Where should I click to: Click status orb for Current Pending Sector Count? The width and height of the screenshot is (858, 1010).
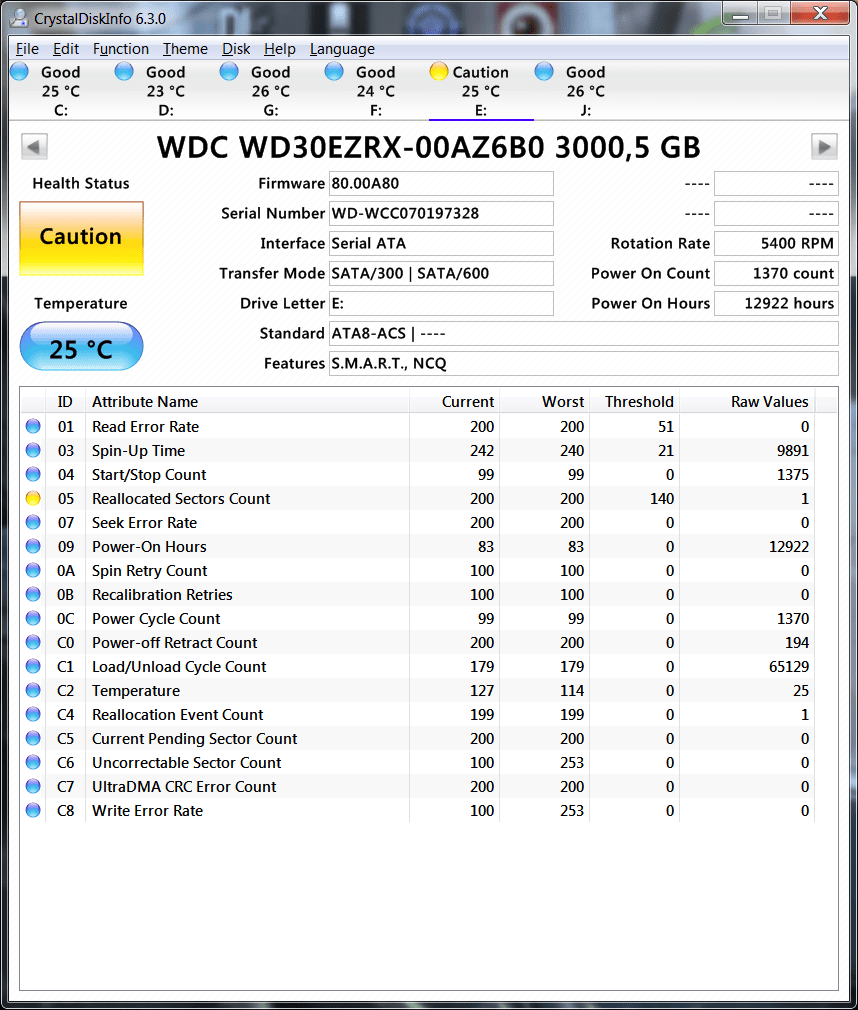click(33, 738)
